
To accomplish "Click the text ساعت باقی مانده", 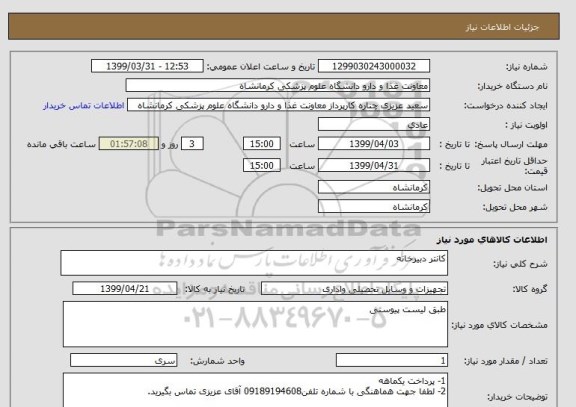I will [x=61, y=144].
